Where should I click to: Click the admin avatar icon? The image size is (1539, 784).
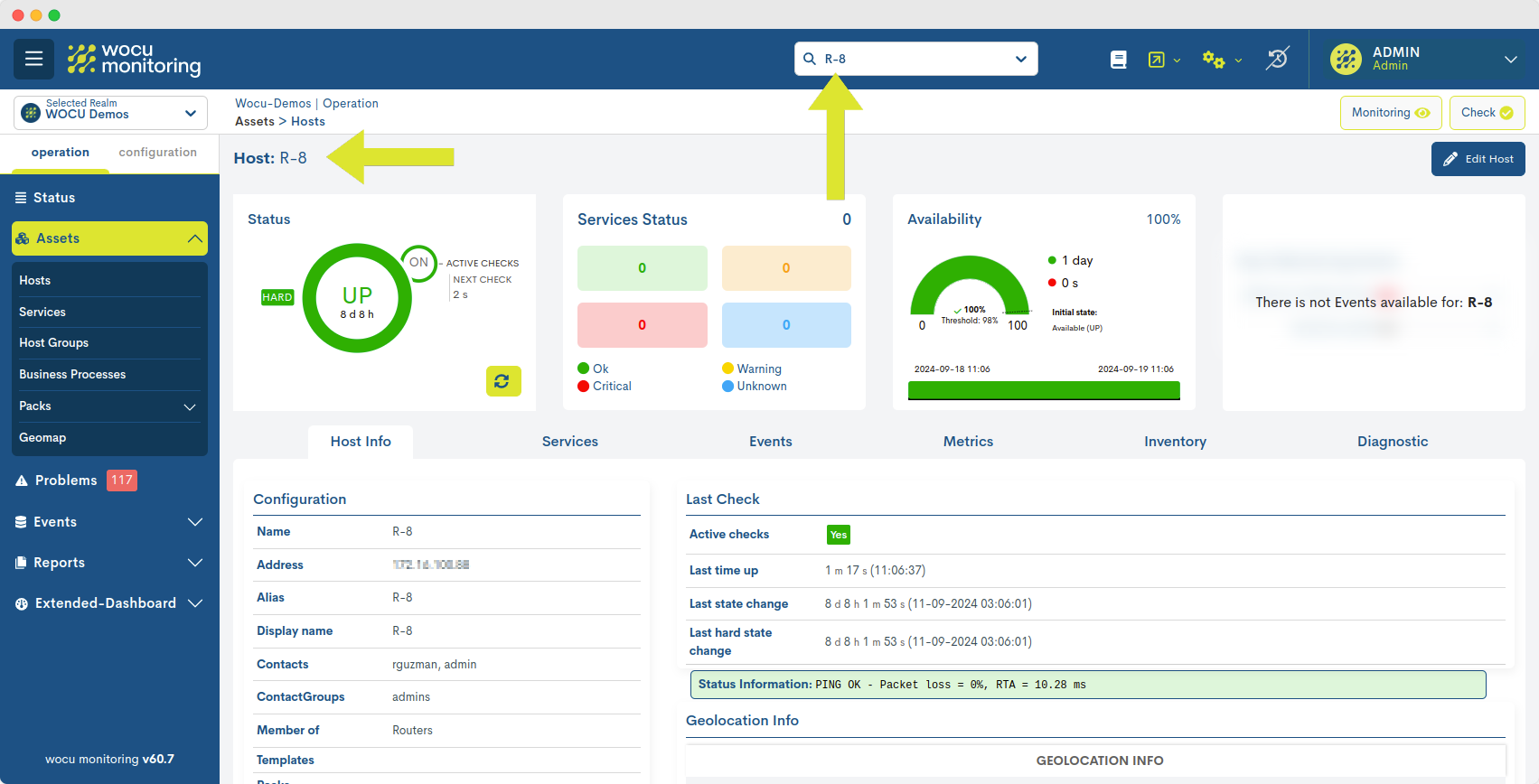[1346, 59]
